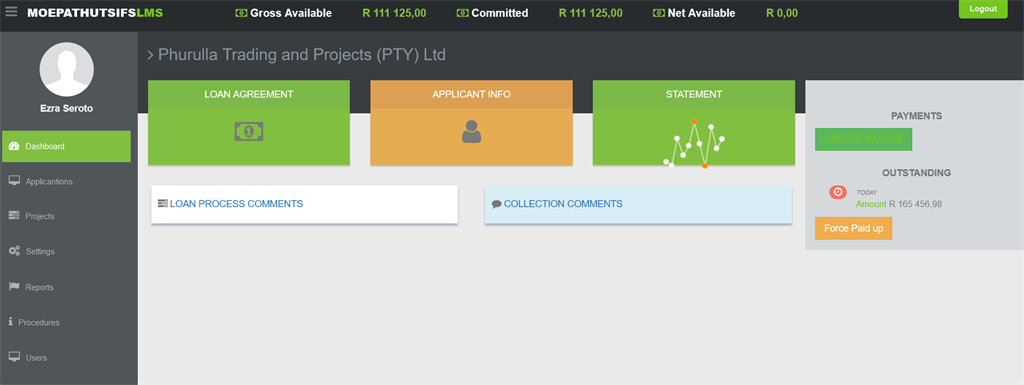Click the Net Available cash icon
Viewport: 1024px width, 385px height.
click(x=658, y=13)
